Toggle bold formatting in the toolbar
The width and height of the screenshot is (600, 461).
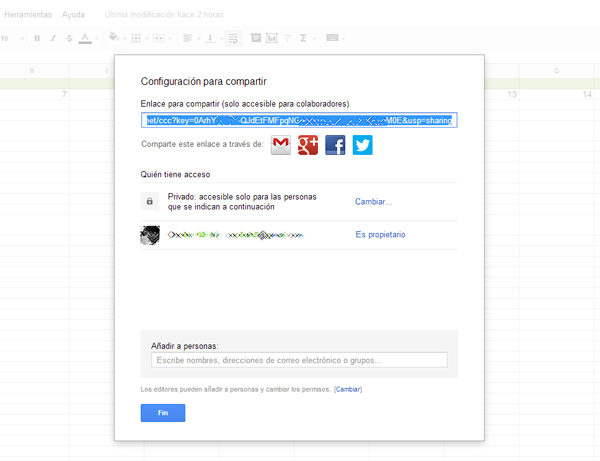tap(37, 38)
